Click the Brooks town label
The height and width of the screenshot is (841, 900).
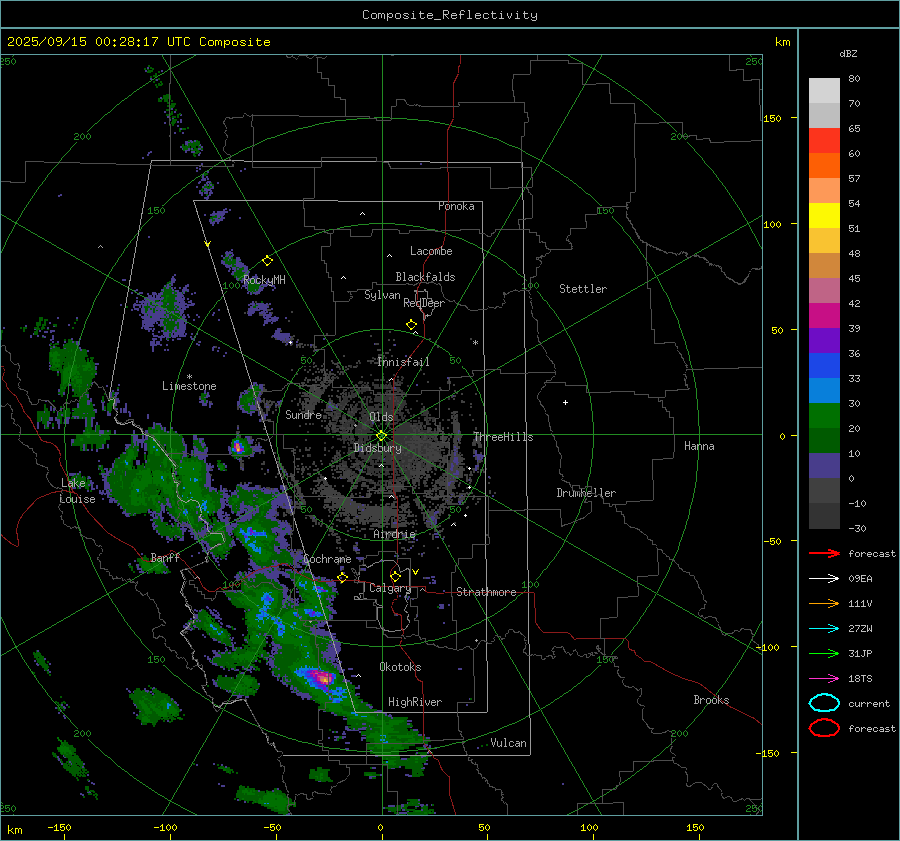[x=711, y=700]
